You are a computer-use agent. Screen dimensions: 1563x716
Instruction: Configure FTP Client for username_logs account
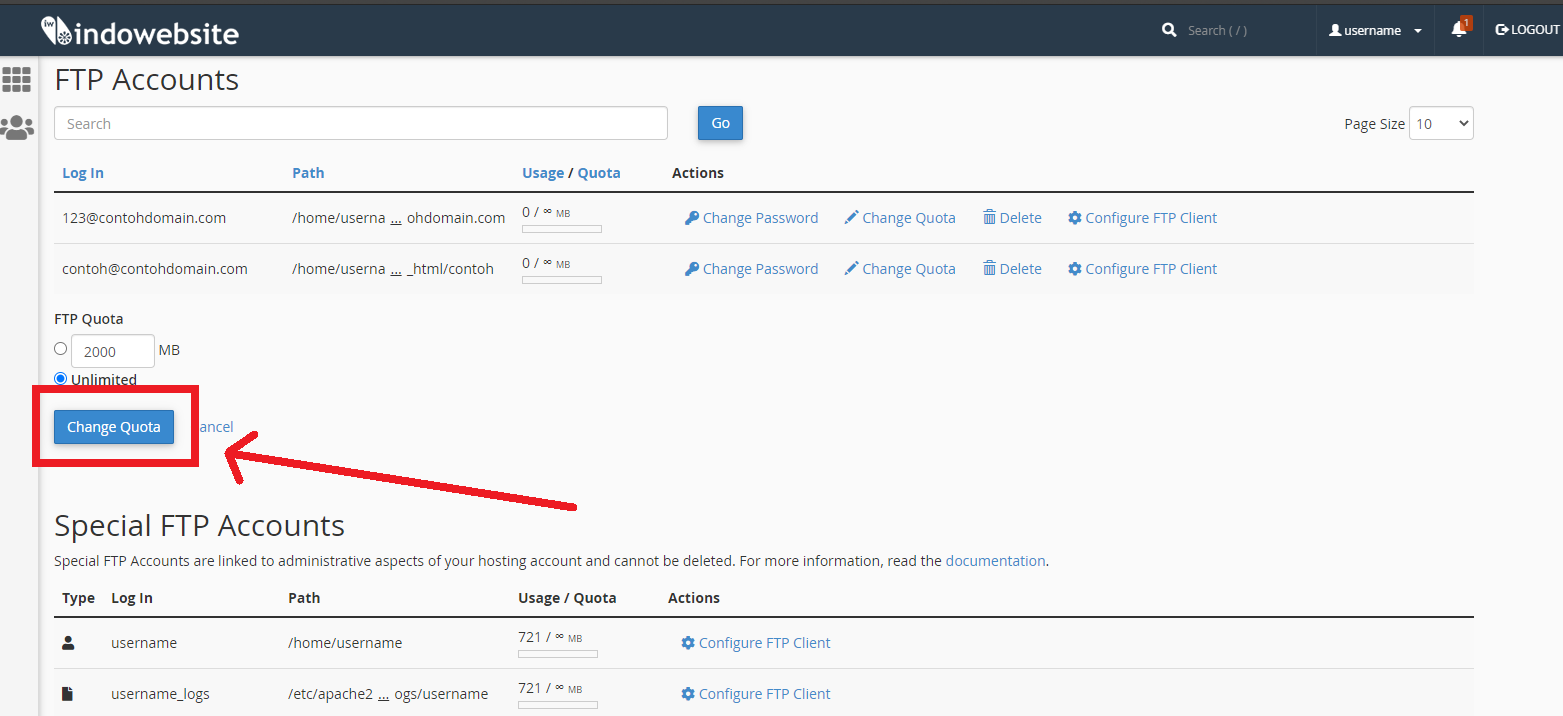tap(755, 694)
